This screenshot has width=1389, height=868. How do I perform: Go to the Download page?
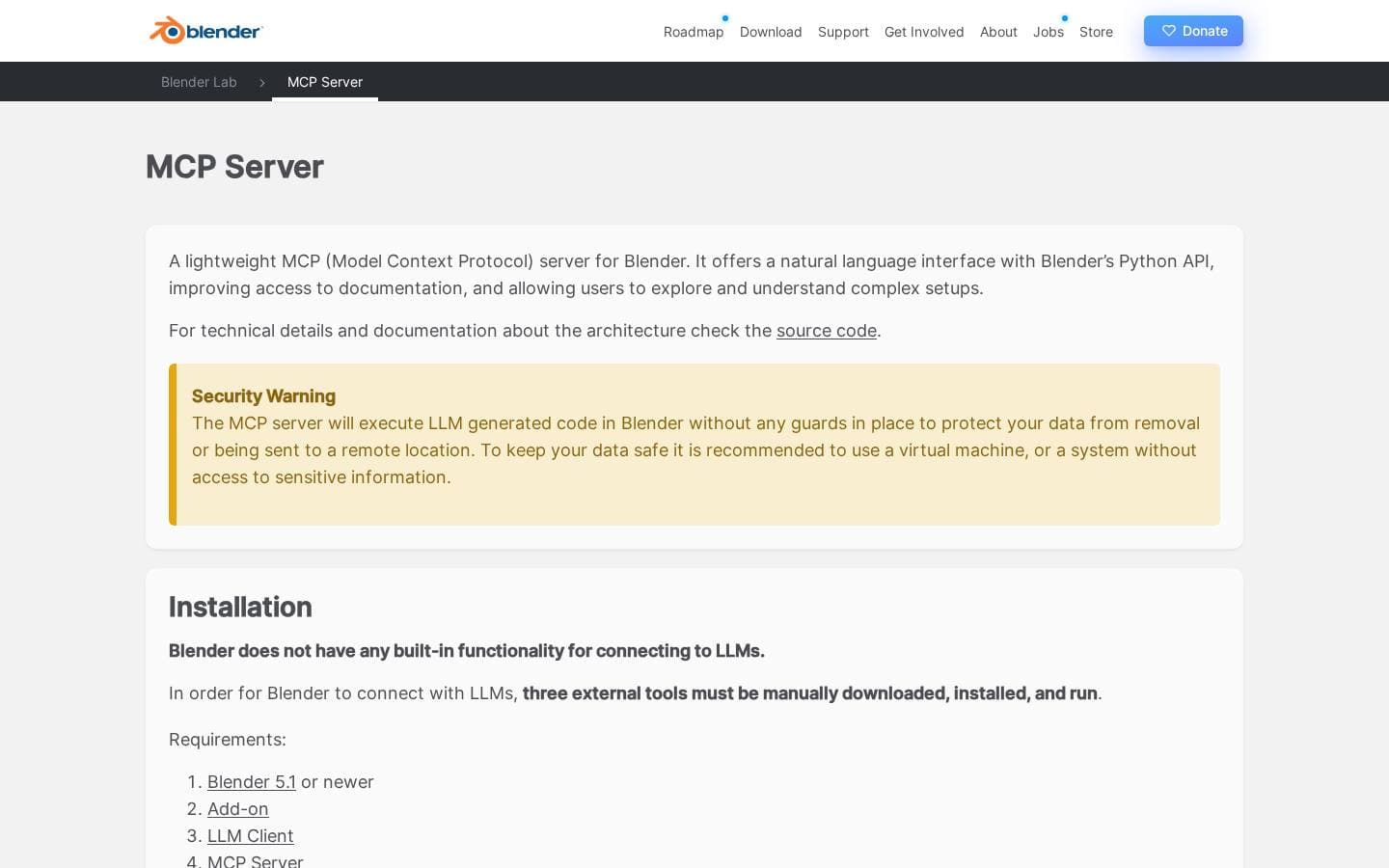coord(771,32)
